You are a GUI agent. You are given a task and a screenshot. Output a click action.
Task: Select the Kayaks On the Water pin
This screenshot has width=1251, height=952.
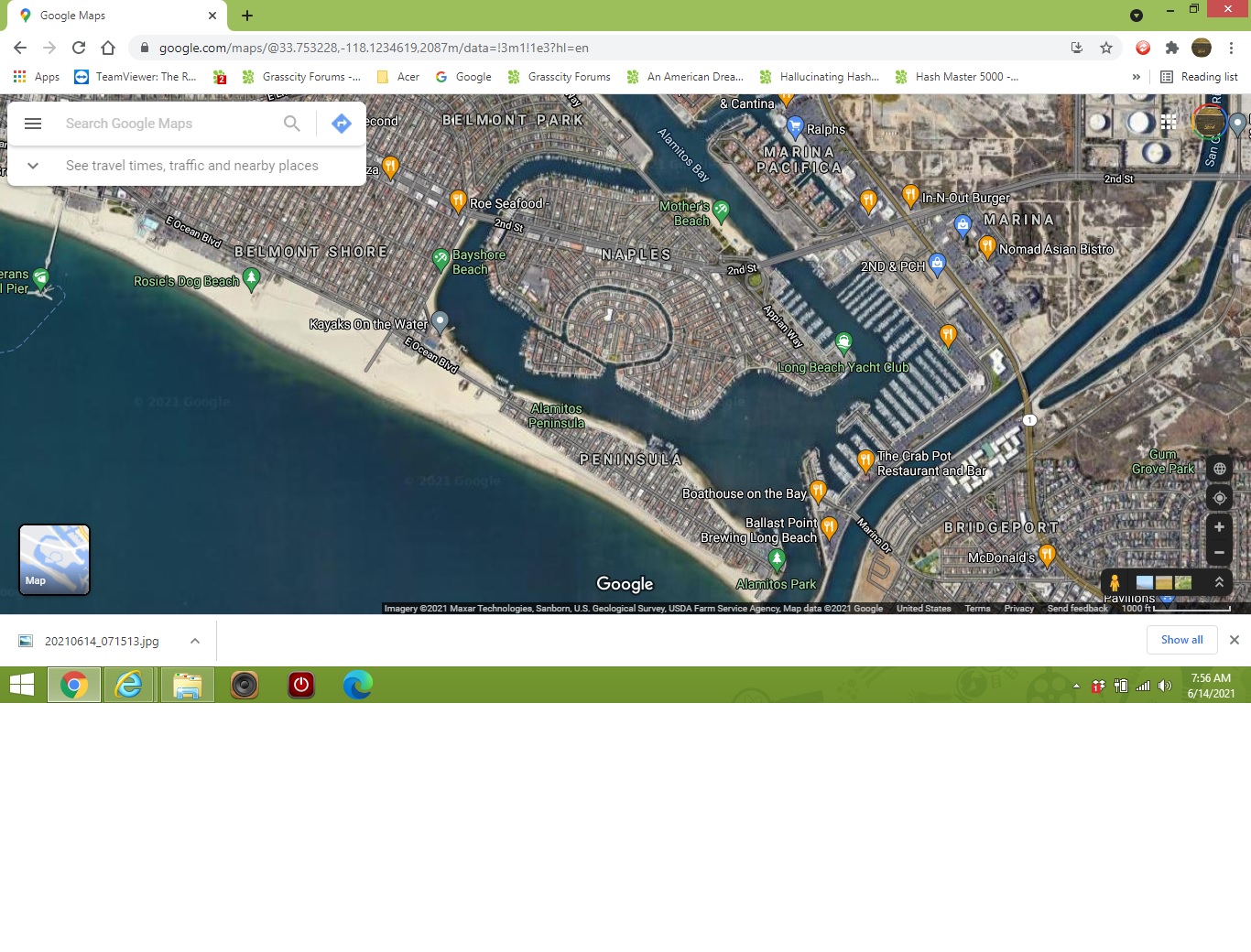pyautogui.click(x=440, y=321)
